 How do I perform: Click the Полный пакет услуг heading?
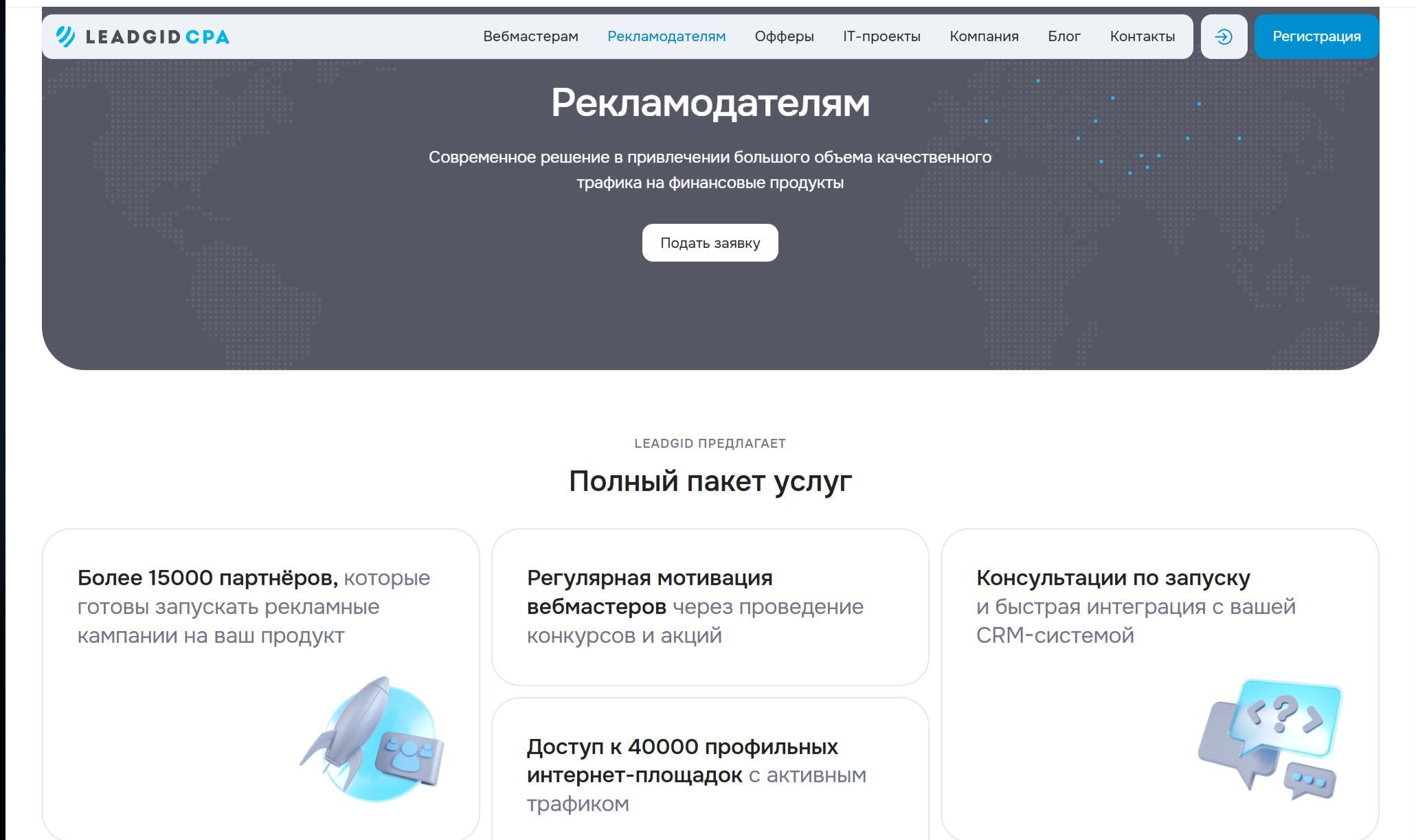pos(710,481)
